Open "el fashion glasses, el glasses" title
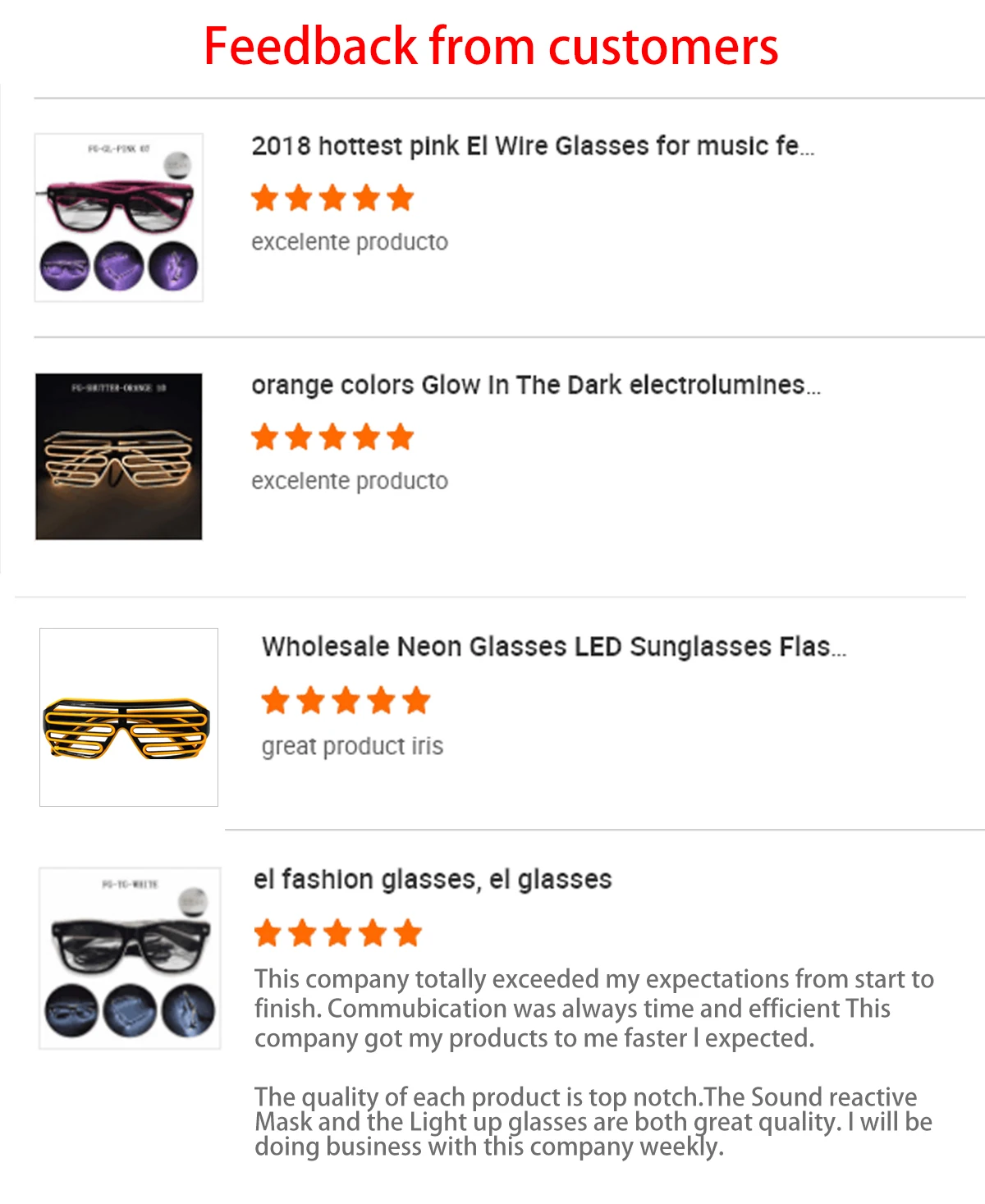Image resolution: width=985 pixels, height=1204 pixels. click(x=433, y=879)
